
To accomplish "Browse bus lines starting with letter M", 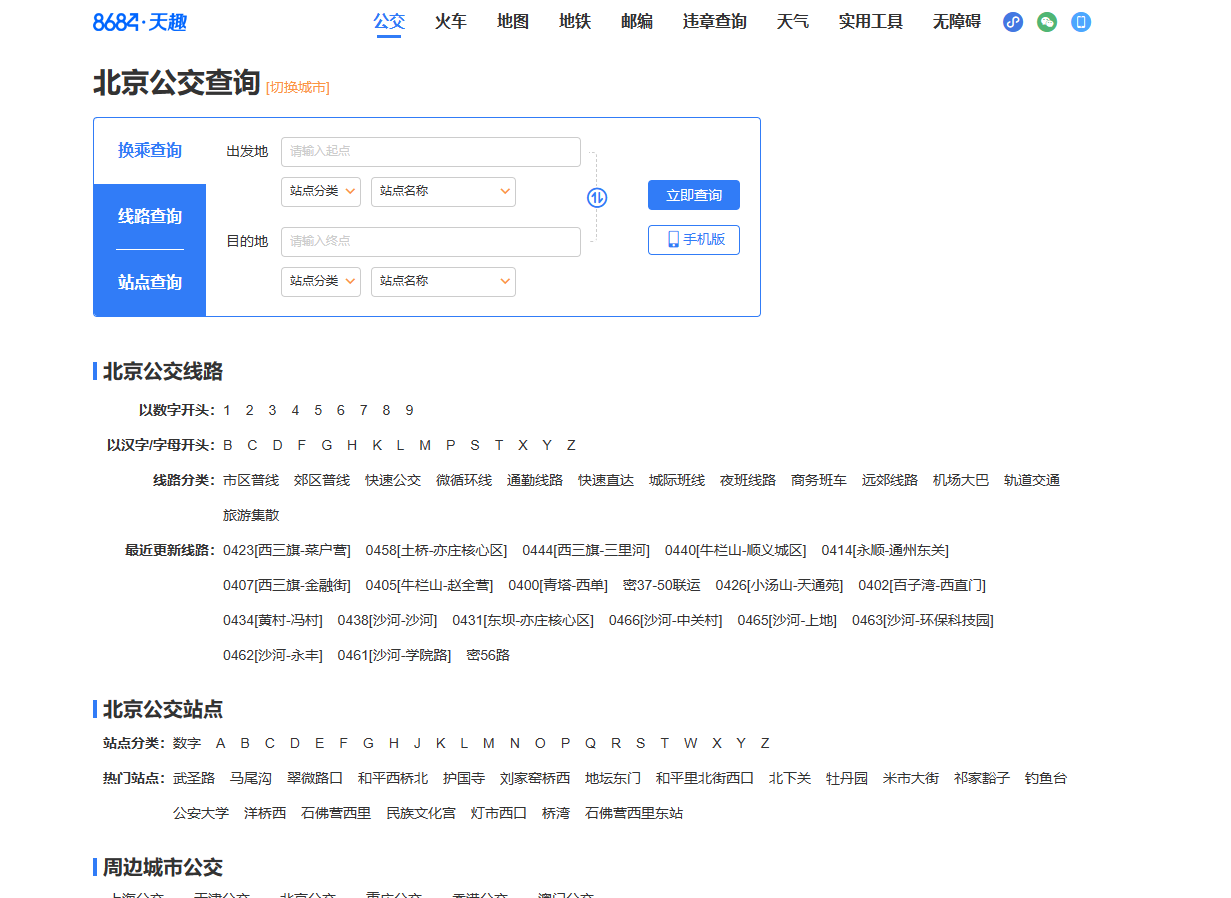I will [x=425, y=445].
